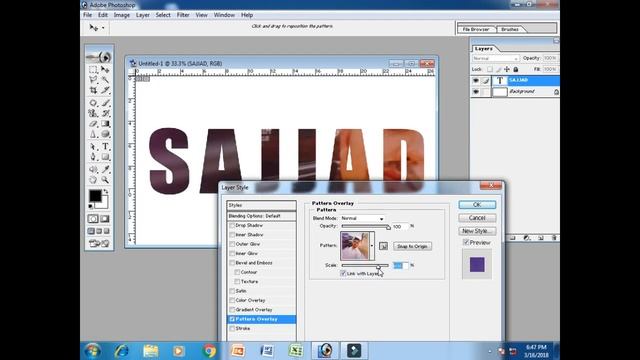This screenshot has width=640, height=360.
Task: Click Jump to ImageReady icon
Action: pyautogui.click(x=99, y=244)
